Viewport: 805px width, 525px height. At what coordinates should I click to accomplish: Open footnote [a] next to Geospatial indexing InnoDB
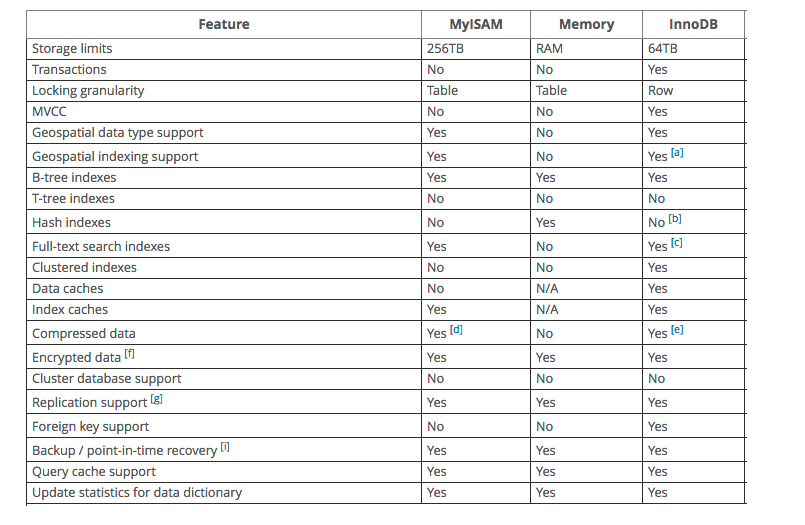click(677, 153)
